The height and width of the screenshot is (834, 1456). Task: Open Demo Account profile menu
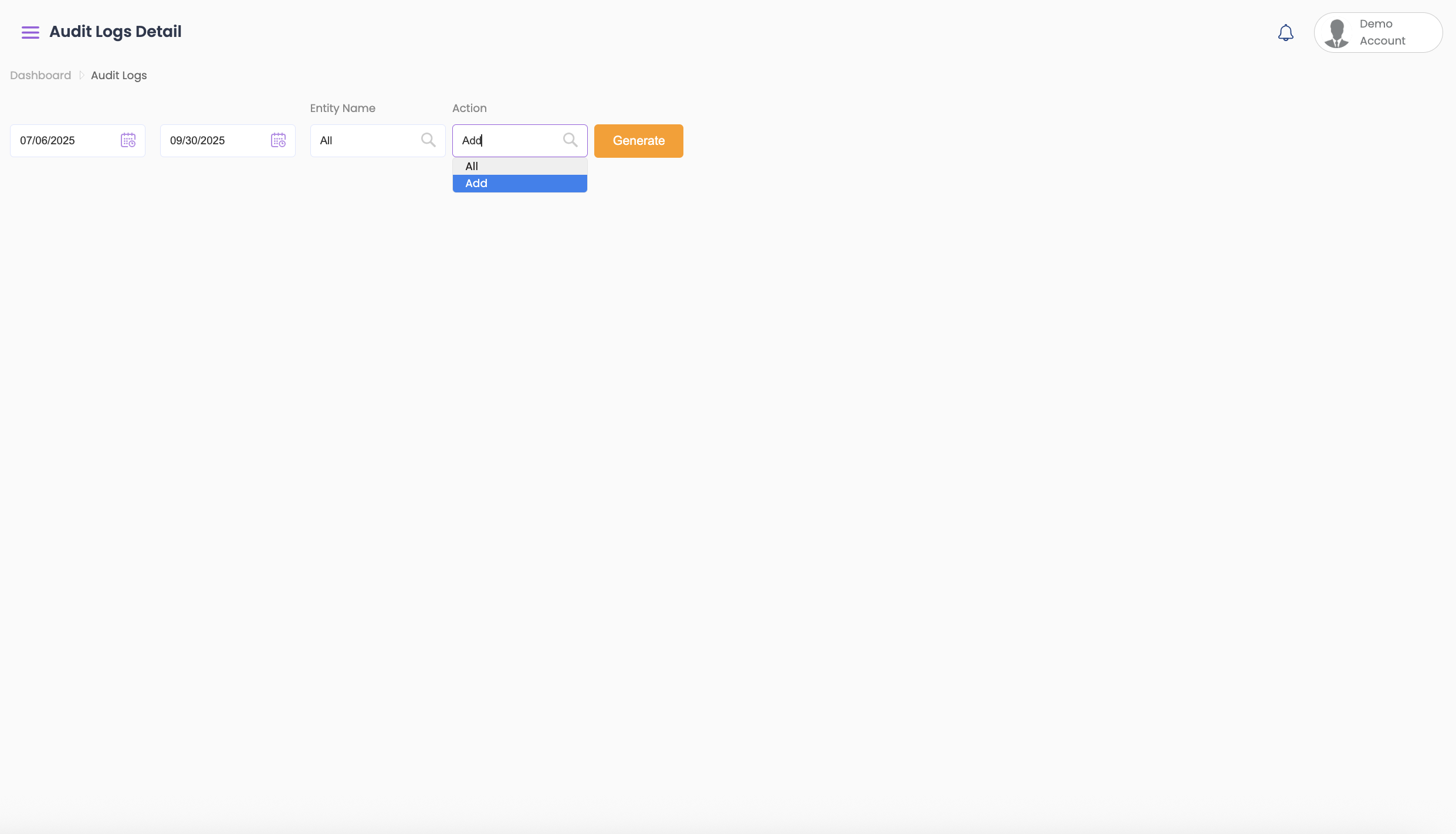click(x=1382, y=32)
